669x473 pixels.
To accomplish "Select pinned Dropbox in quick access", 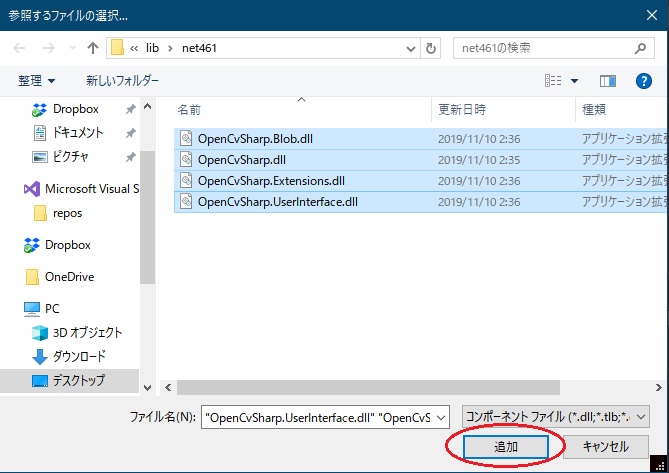I will pyautogui.click(x=76, y=109).
